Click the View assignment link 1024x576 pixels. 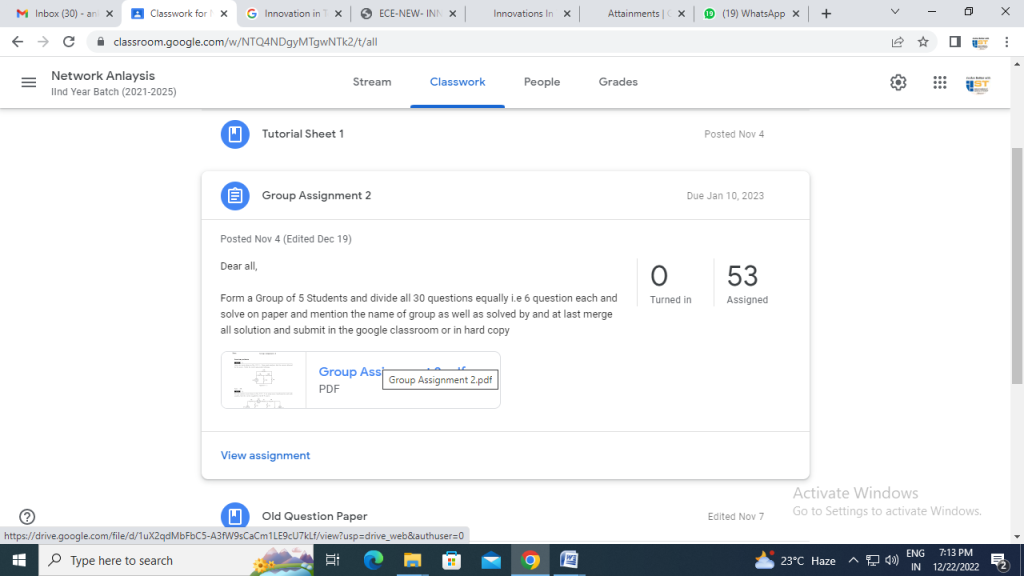[x=265, y=455]
